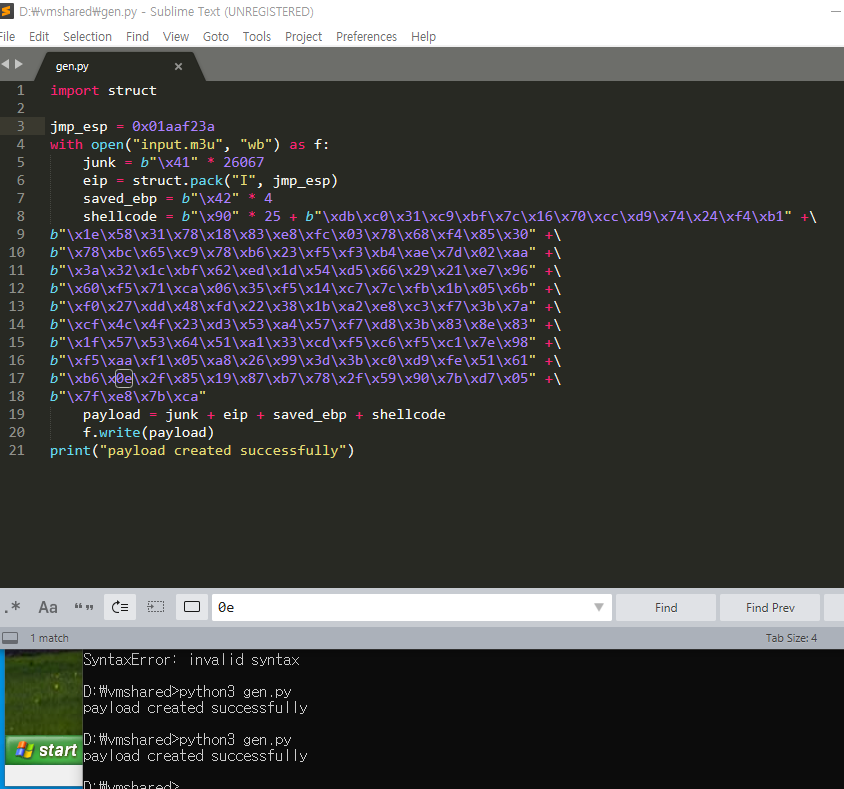Click struct.pack on line 6
Viewport: 844px width, 789px height.
point(178,181)
